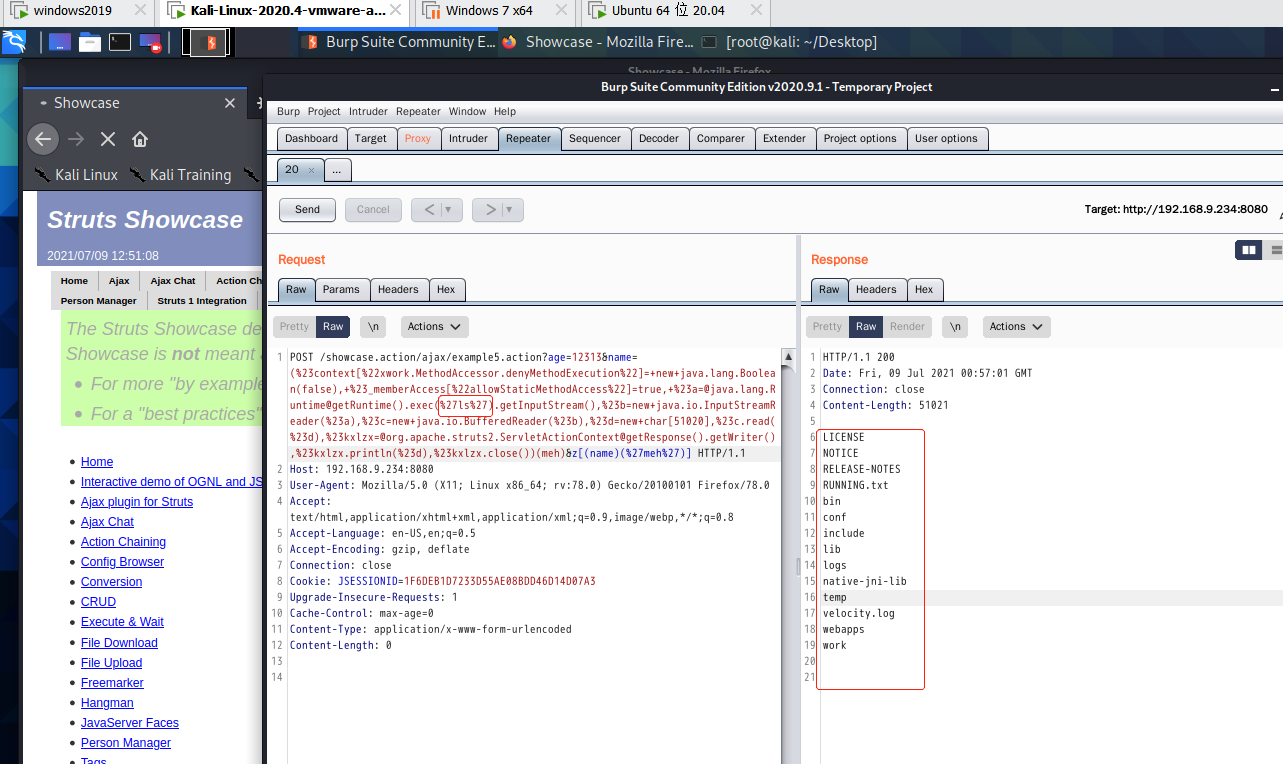Viewport: 1283px width, 764px height.
Task: Open the Help menu in Burp
Action: coord(505,111)
